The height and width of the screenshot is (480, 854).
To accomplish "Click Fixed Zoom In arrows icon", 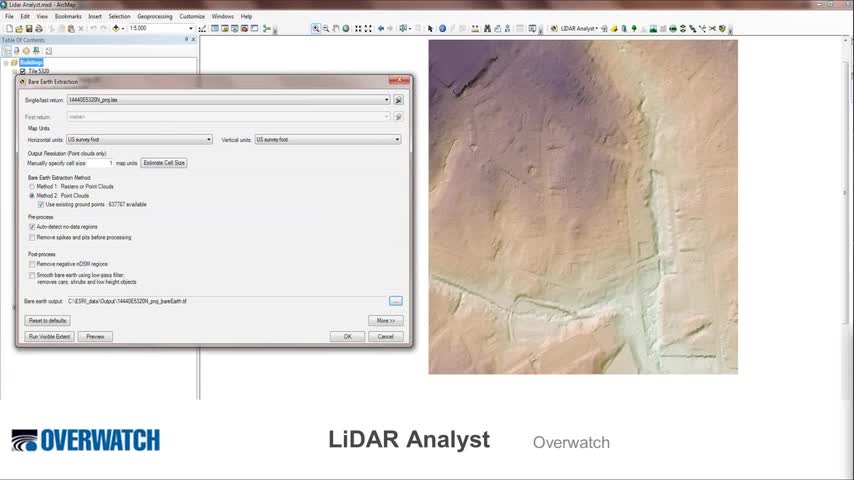I will (358, 28).
